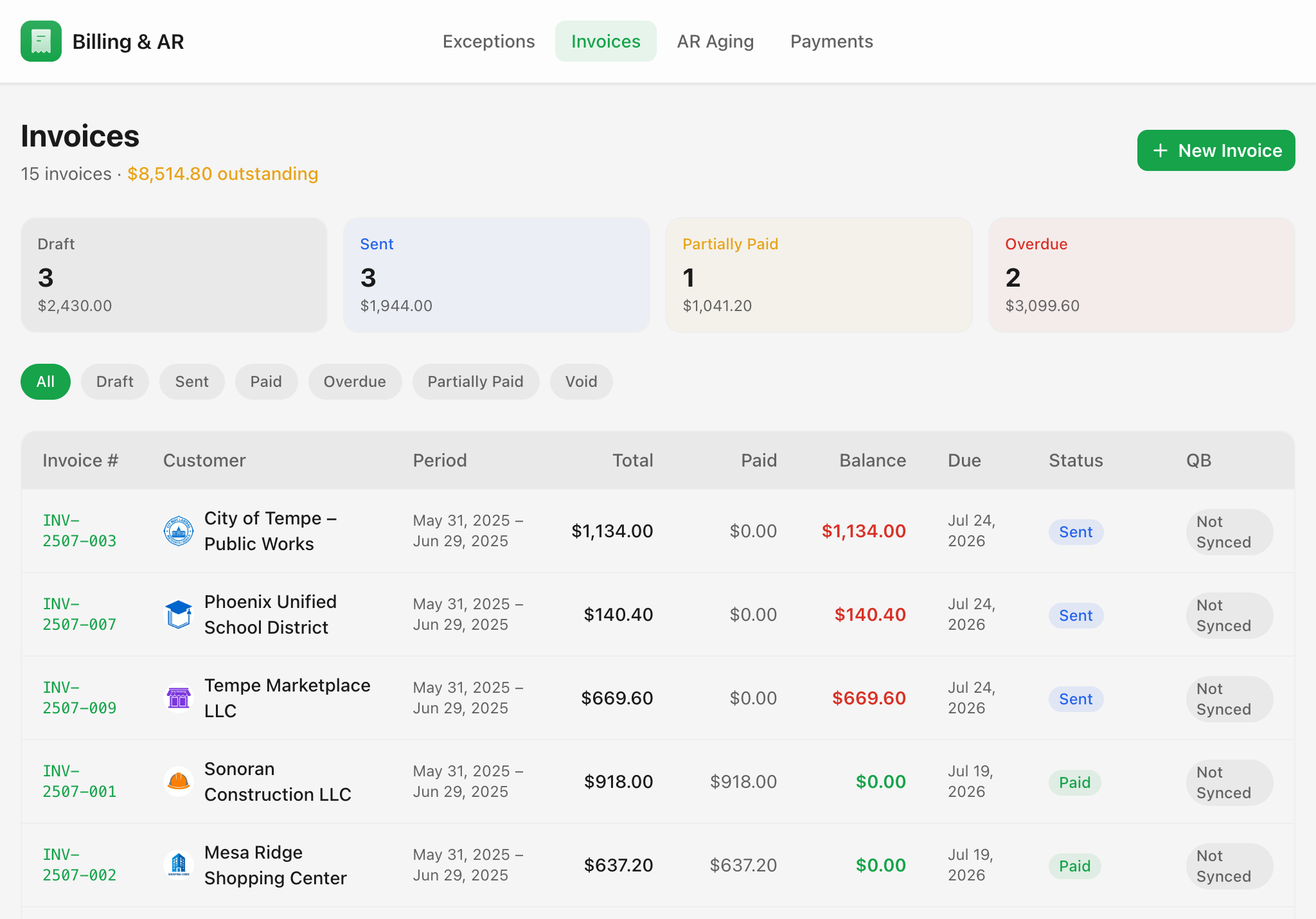This screenshot has height=919, width=1316.
Task: Click the $637.20 paid amount
Action: 743,865
